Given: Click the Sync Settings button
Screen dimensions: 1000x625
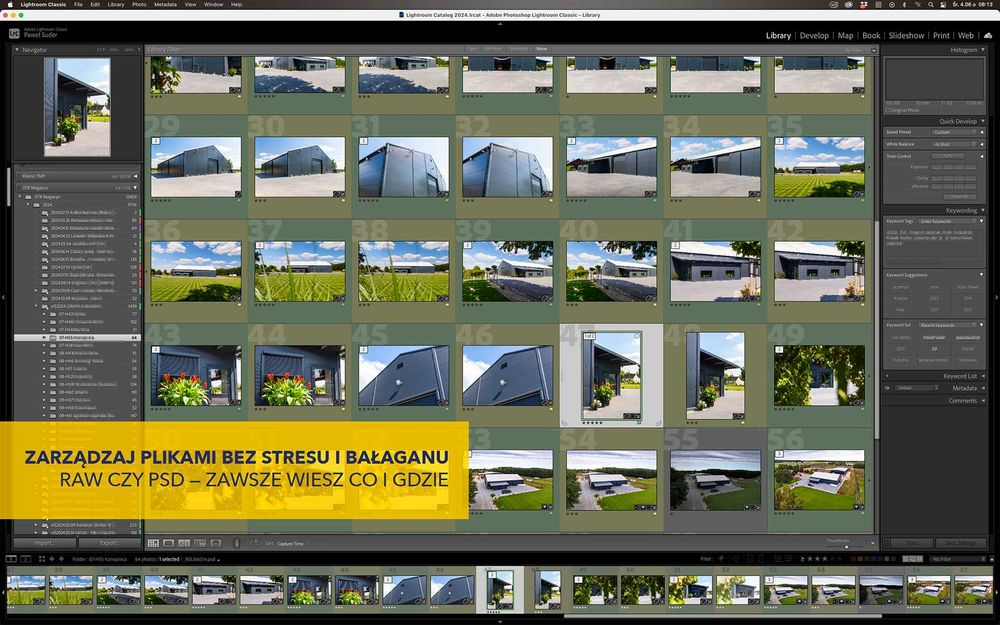Looking at the screenshot, I should point(960,543).
